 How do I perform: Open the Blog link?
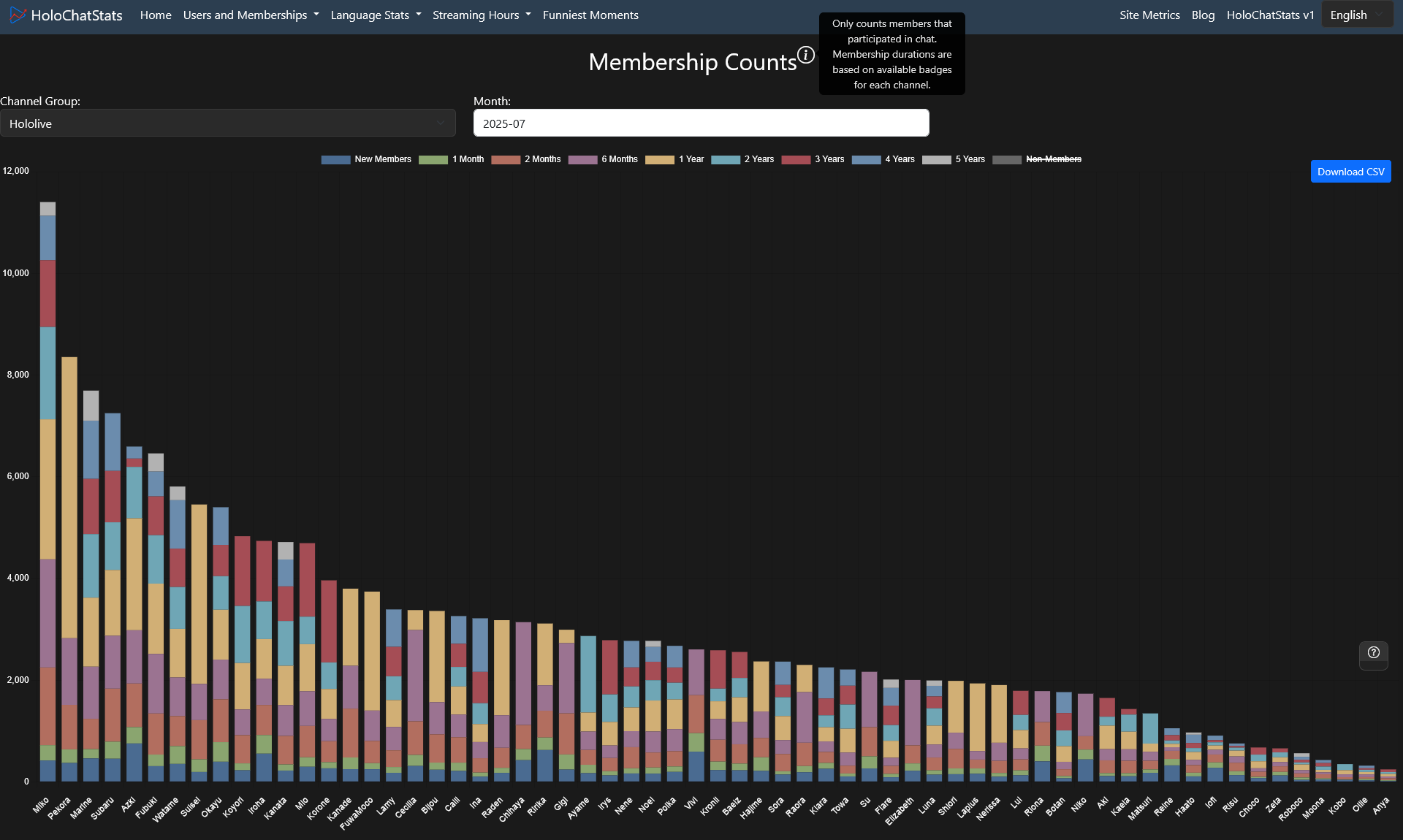[1203, 15]
